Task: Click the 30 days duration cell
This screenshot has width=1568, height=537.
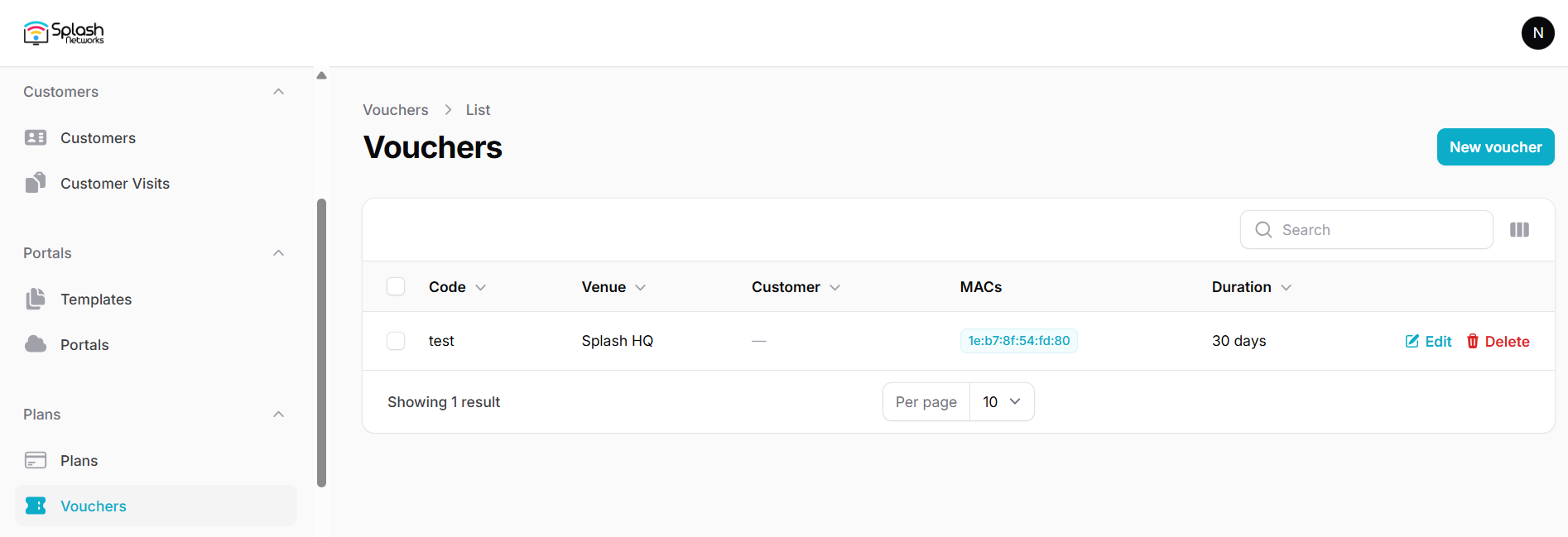Action: pos(1239,341)
